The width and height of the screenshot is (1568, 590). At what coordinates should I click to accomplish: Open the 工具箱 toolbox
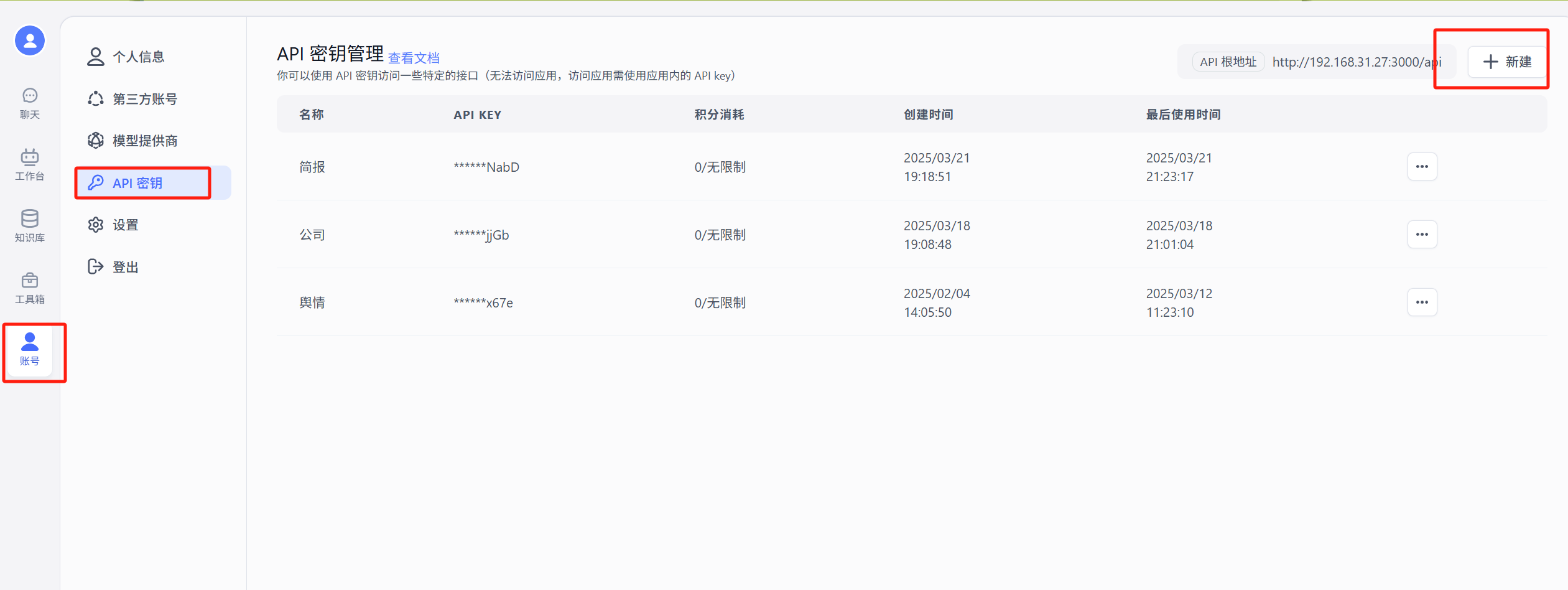30,288
